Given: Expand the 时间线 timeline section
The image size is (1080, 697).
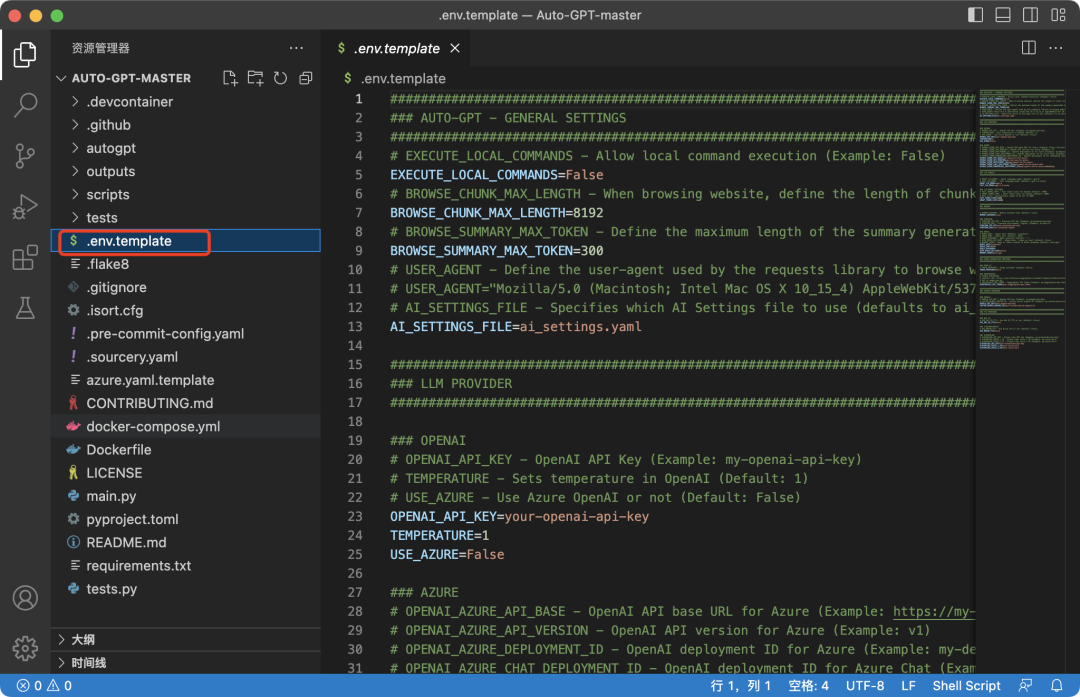Looking at the screenshot, I should [186, 663].
